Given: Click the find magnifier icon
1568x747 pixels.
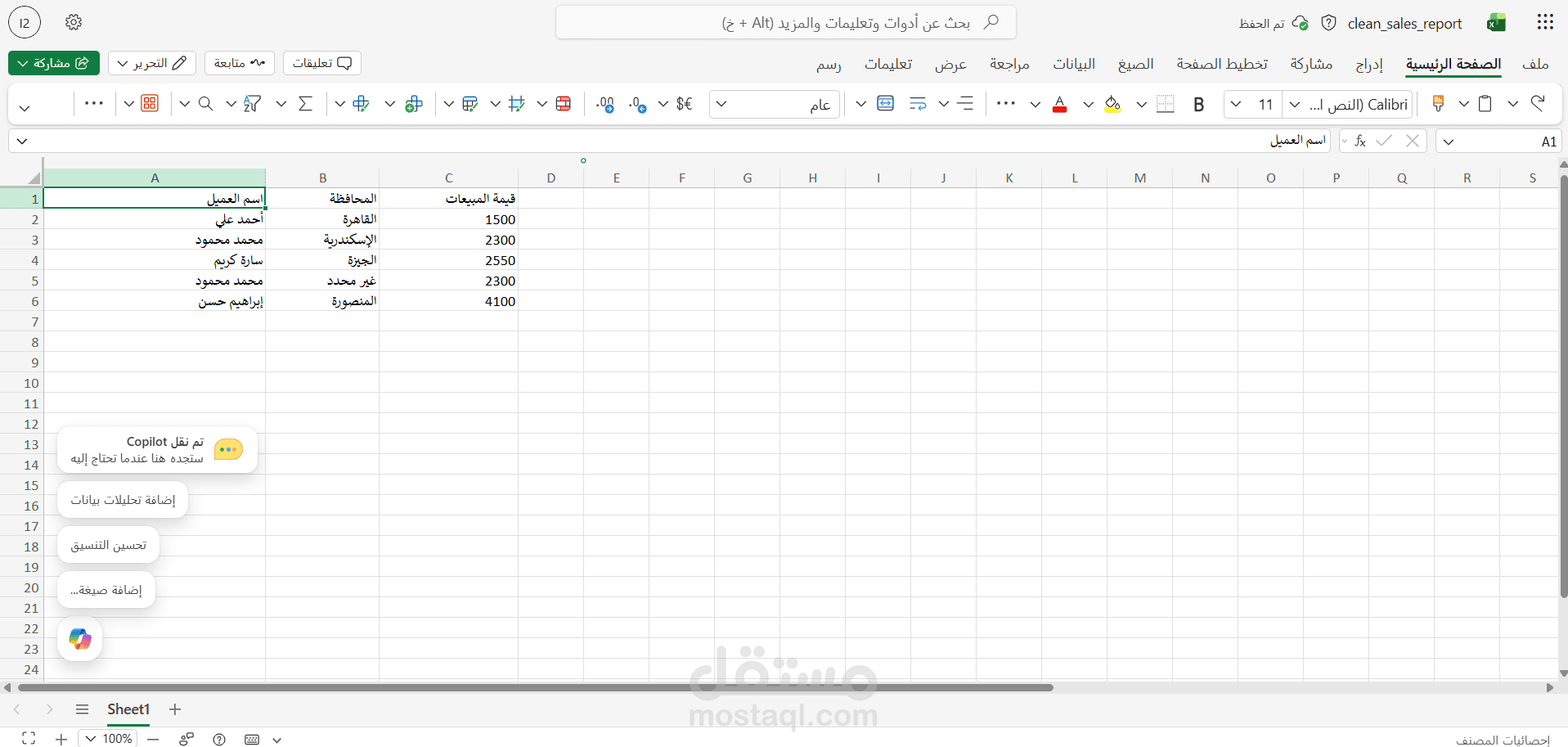Looking at the screenshot, I should tap(206, 104).
